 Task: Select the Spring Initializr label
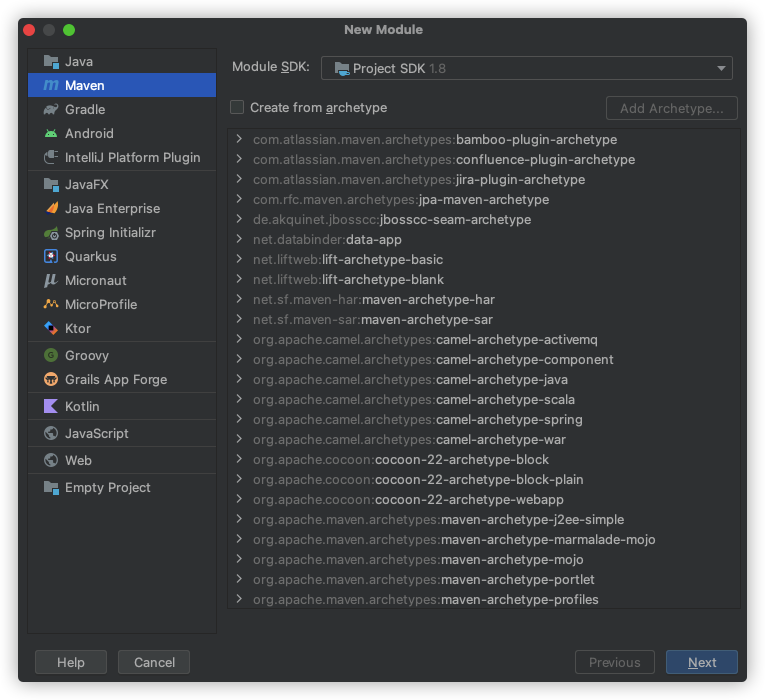click(x=110, y=233)
